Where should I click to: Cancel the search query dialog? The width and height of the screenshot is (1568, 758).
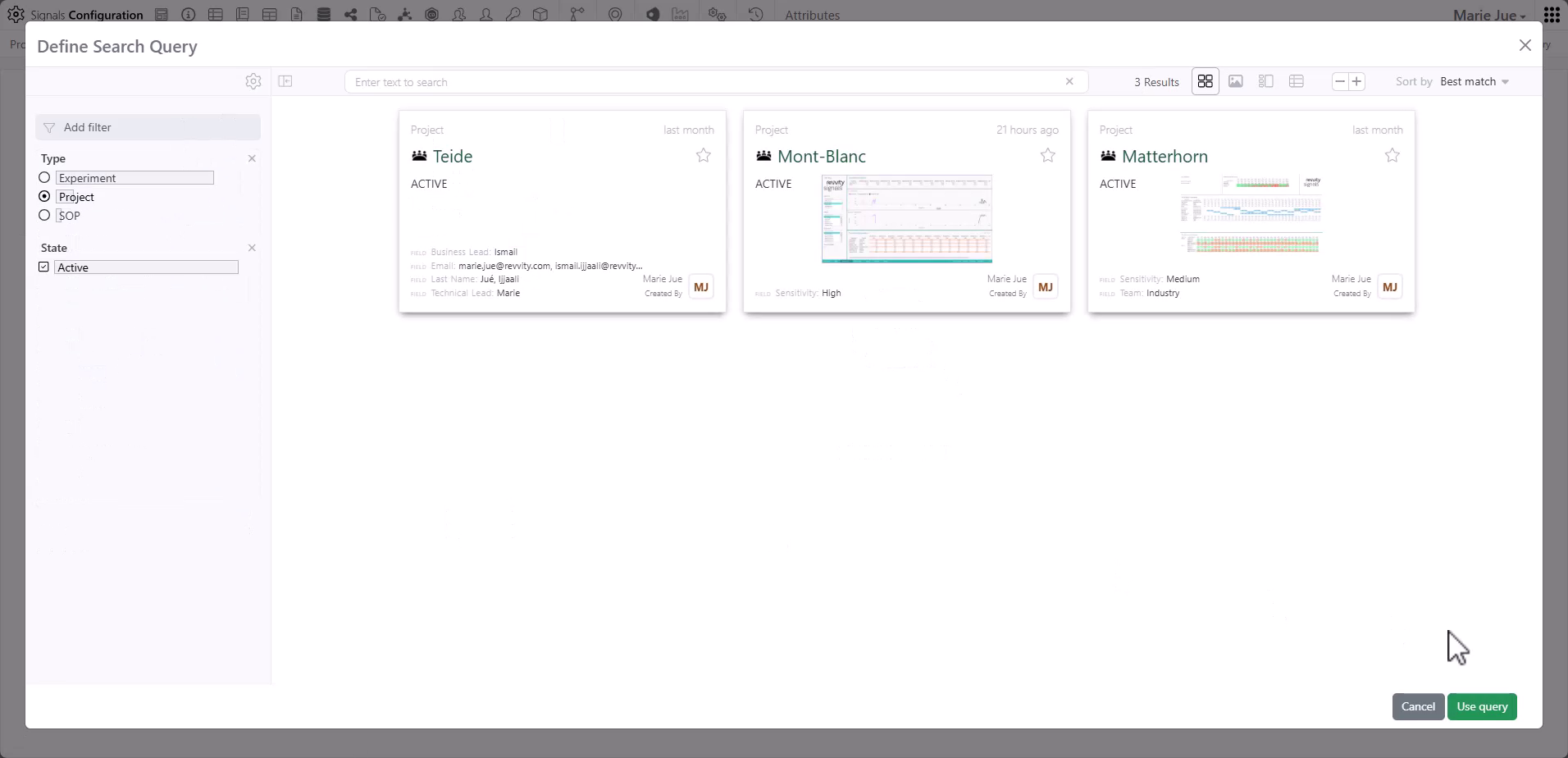(x=1418, y=706)
